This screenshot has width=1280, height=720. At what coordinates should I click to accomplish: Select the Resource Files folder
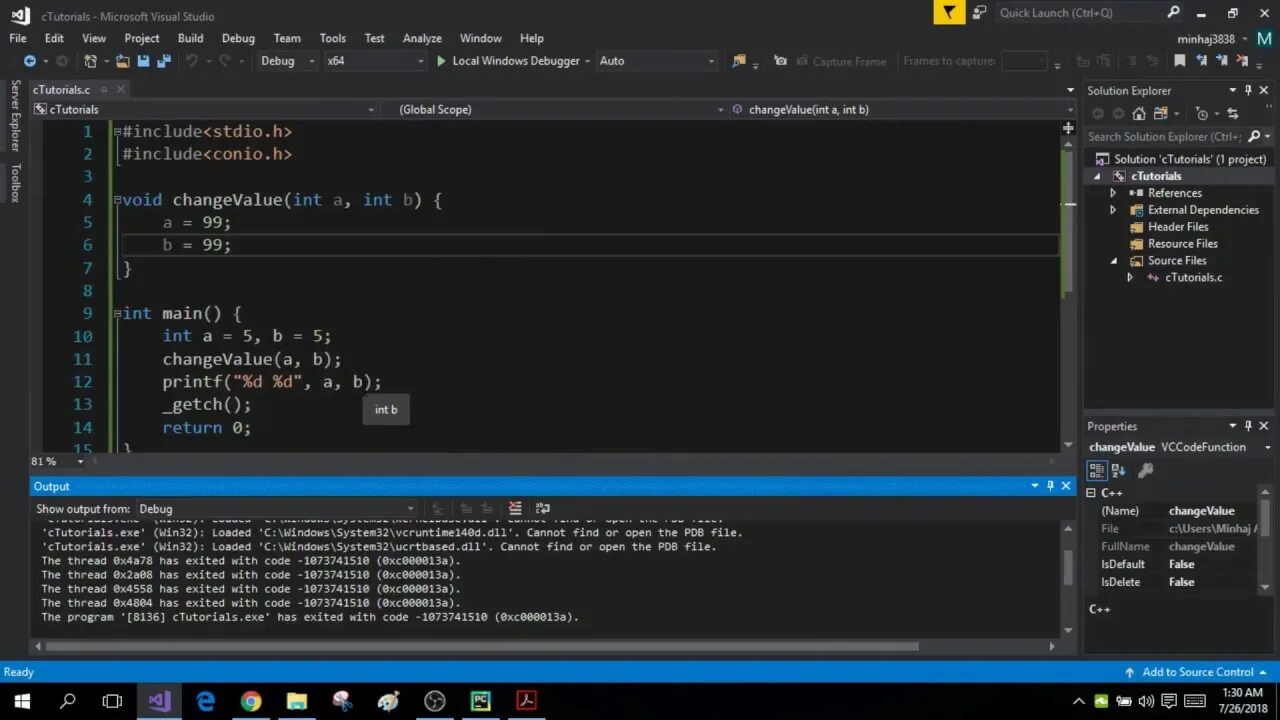(1183, 244)
